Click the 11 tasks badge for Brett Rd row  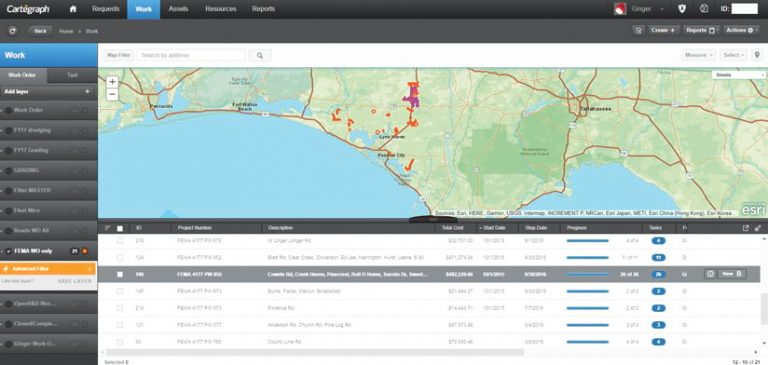click(x=658, y=257)
